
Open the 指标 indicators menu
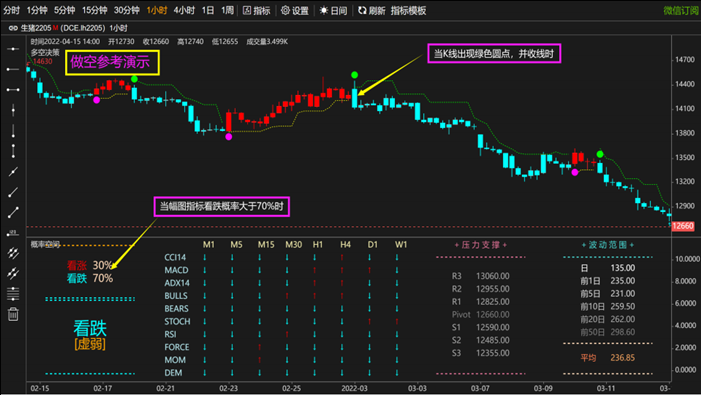257,10
